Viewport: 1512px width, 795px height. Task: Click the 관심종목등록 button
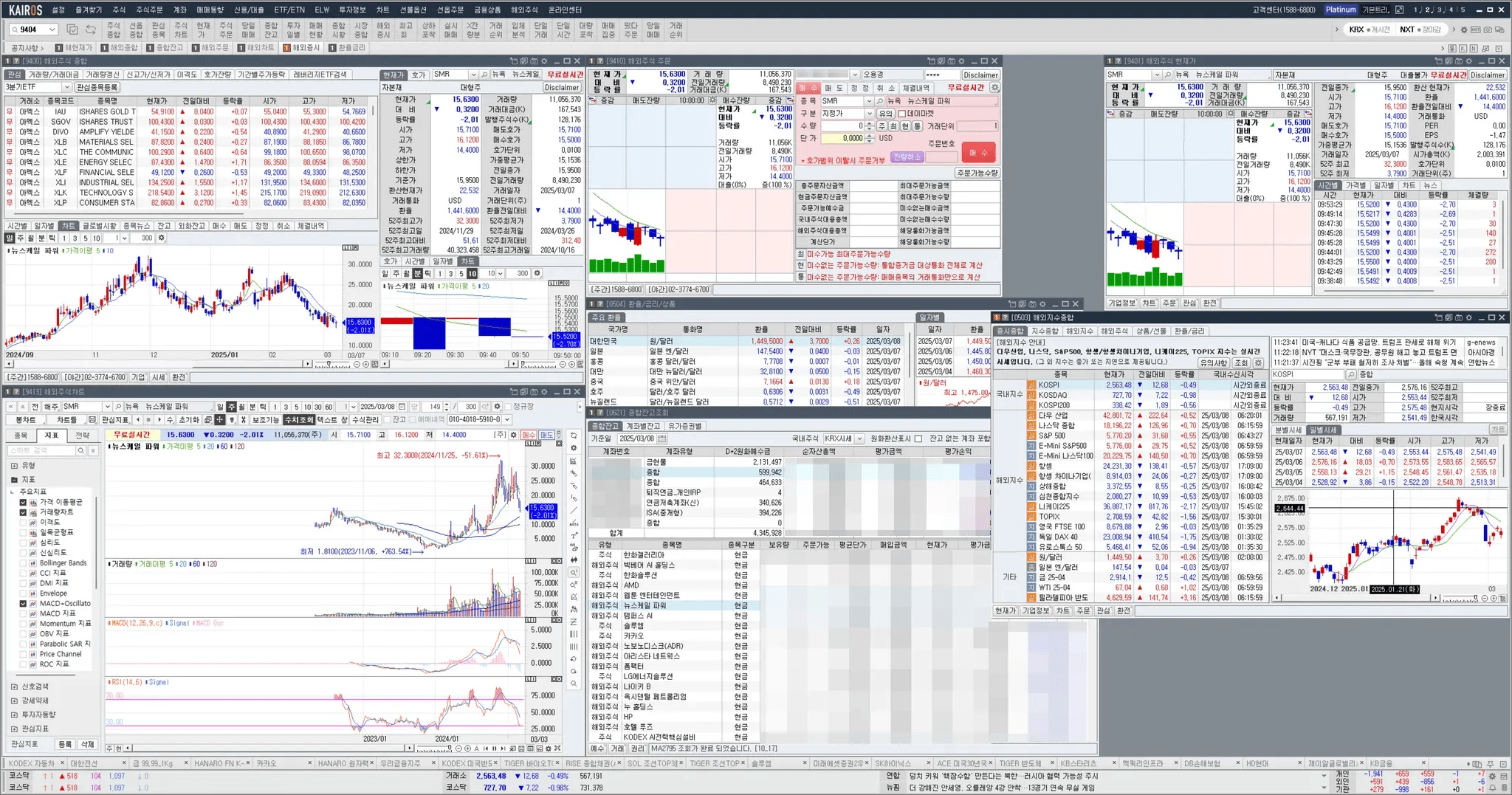(x=97, y=87)
